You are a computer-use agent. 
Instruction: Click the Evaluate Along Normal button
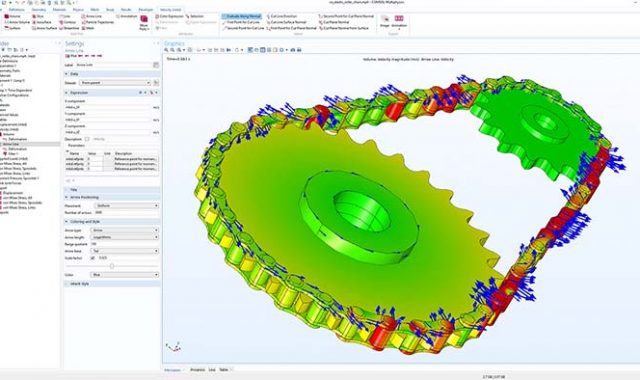pyautogui.click(x=242, y=16)
